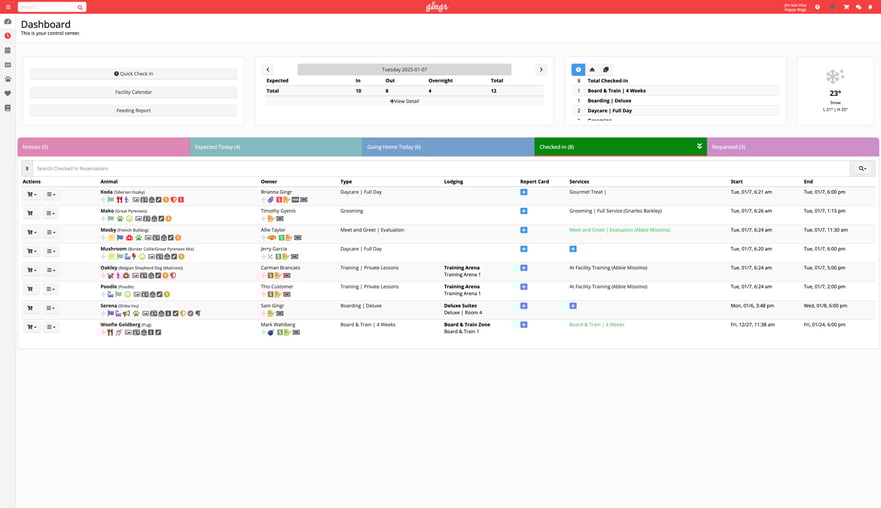The width and height of the screenshot is (881, 508).
Task: Click the heart icon in left sidebar
Action: pyautogui.click(x=8, y=93)
